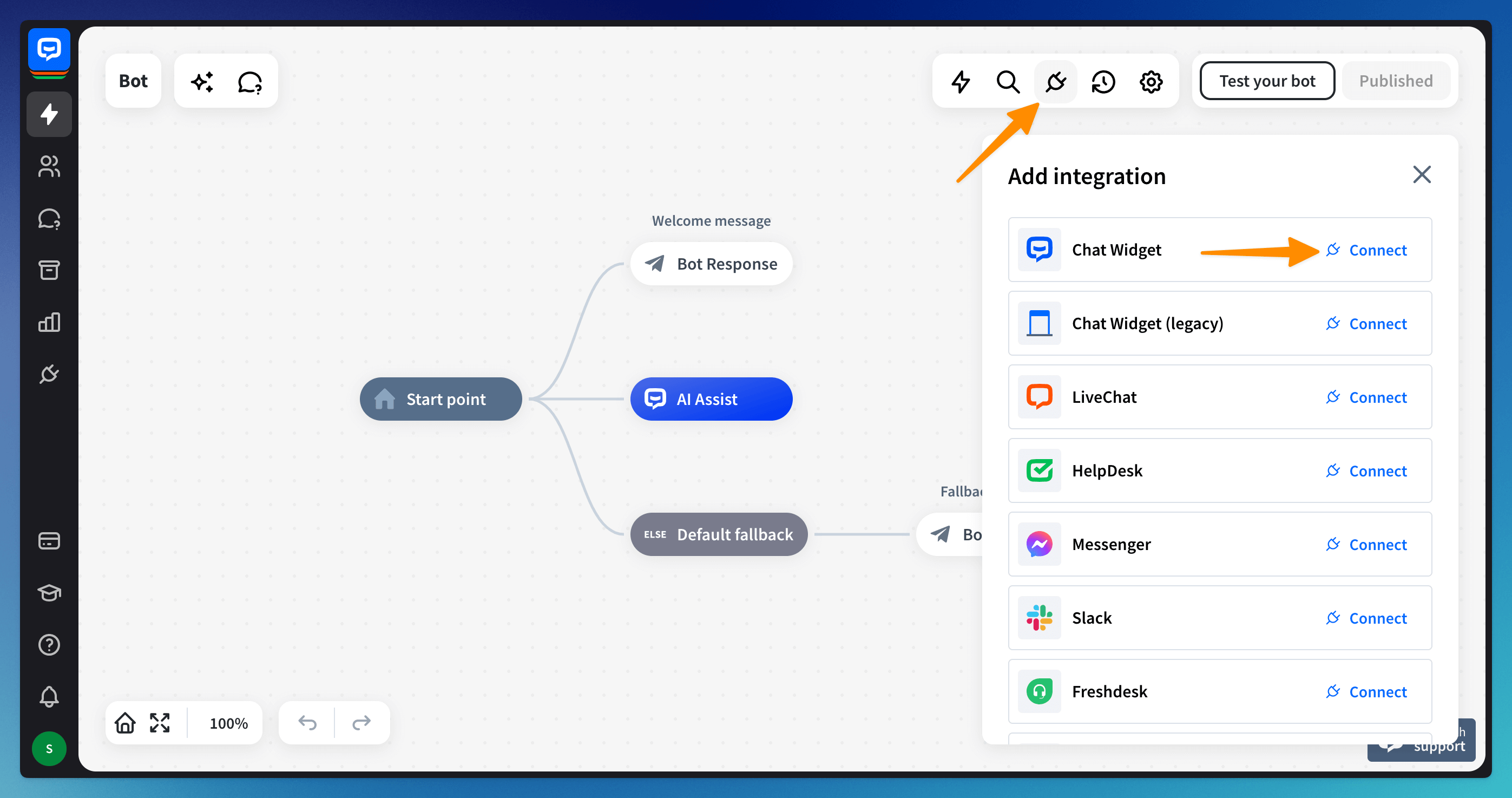Open Team users icon in sidebar
1512x798 pixels.
pos(49,166)
